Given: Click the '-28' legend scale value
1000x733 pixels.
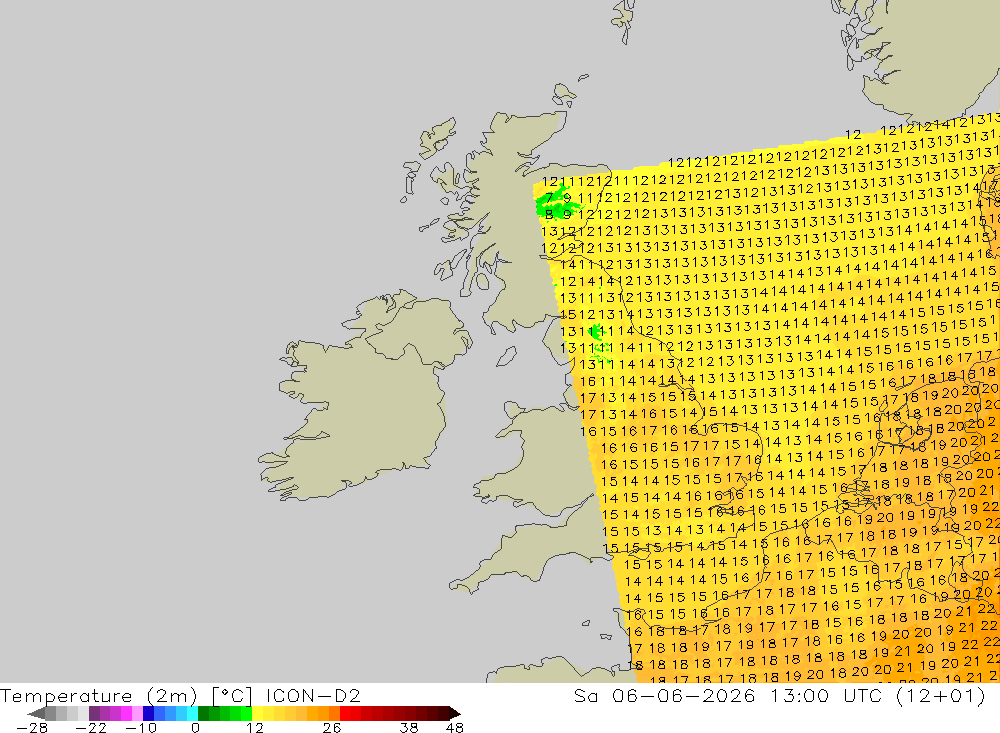Looking at the screenshot, I should click(32, 727).
